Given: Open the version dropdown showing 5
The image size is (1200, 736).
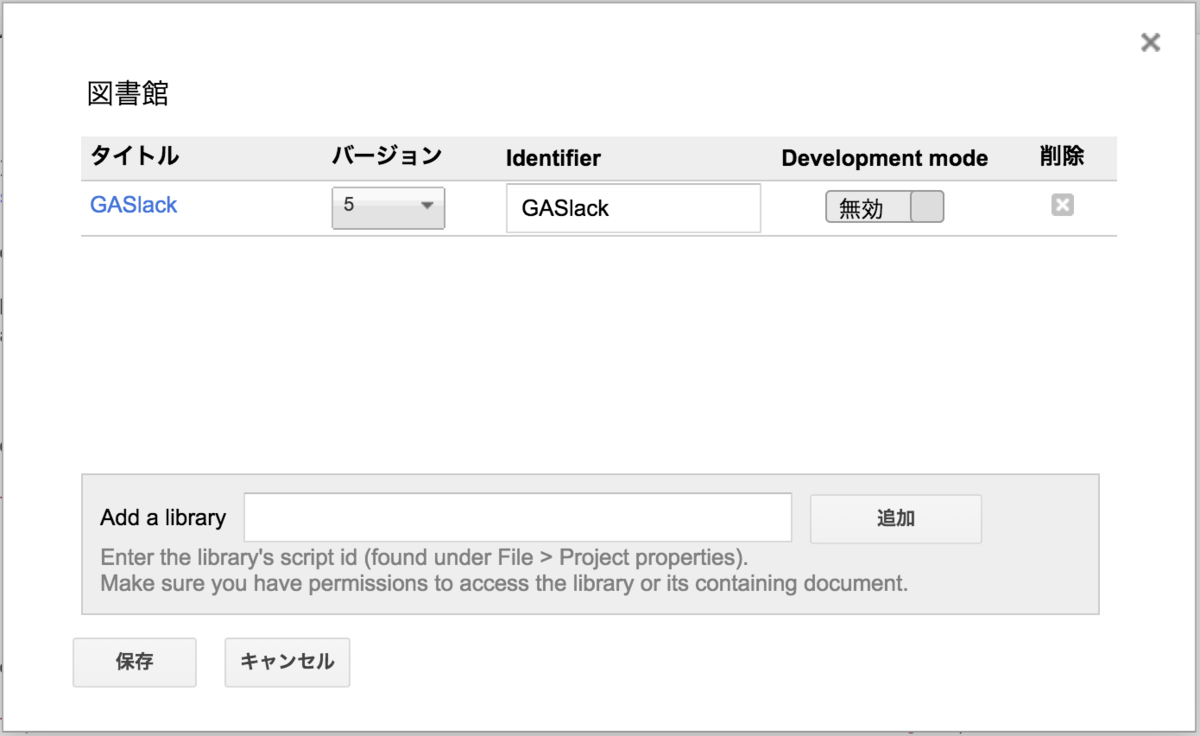Looking at the screenshot, I should coord(388,208).
